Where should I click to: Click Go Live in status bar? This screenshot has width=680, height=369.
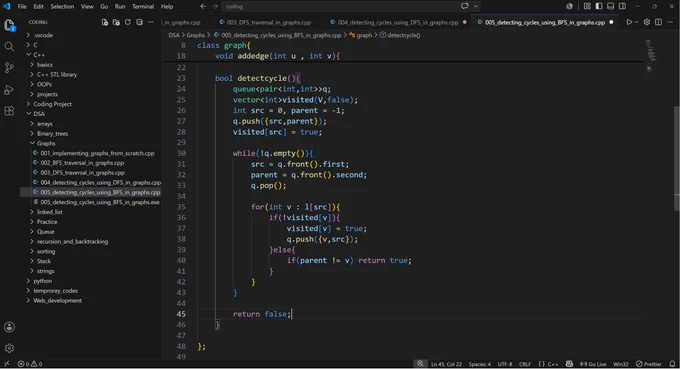pyautogui.click(x=592, y=364)
